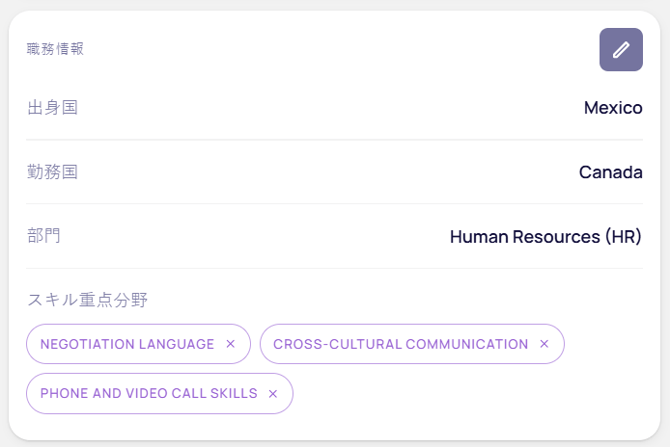Viewport: 670px width, 447px height.
Task: Click the Human Resources (HR) value
Action: (x=546, y=237)
